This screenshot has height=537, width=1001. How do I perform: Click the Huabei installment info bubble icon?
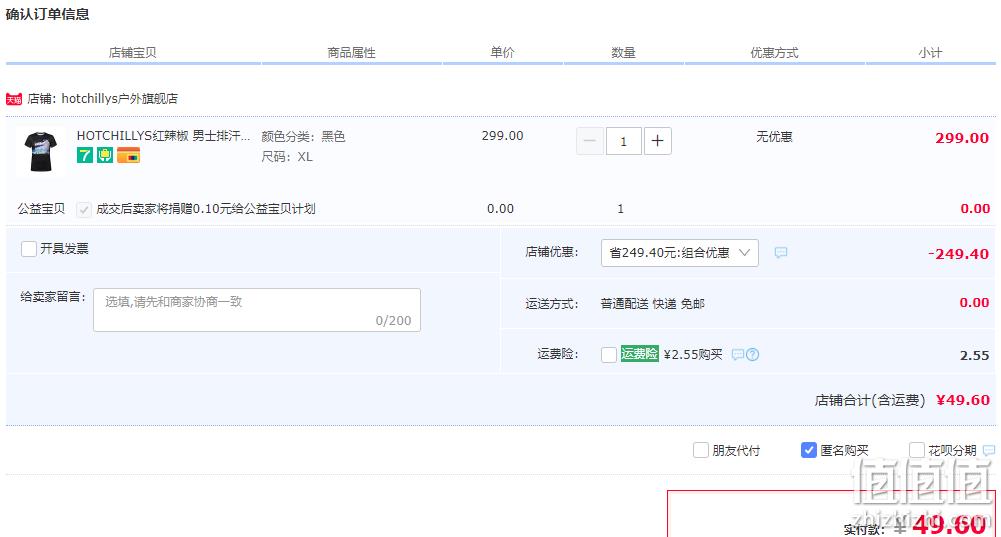(989, 450)
